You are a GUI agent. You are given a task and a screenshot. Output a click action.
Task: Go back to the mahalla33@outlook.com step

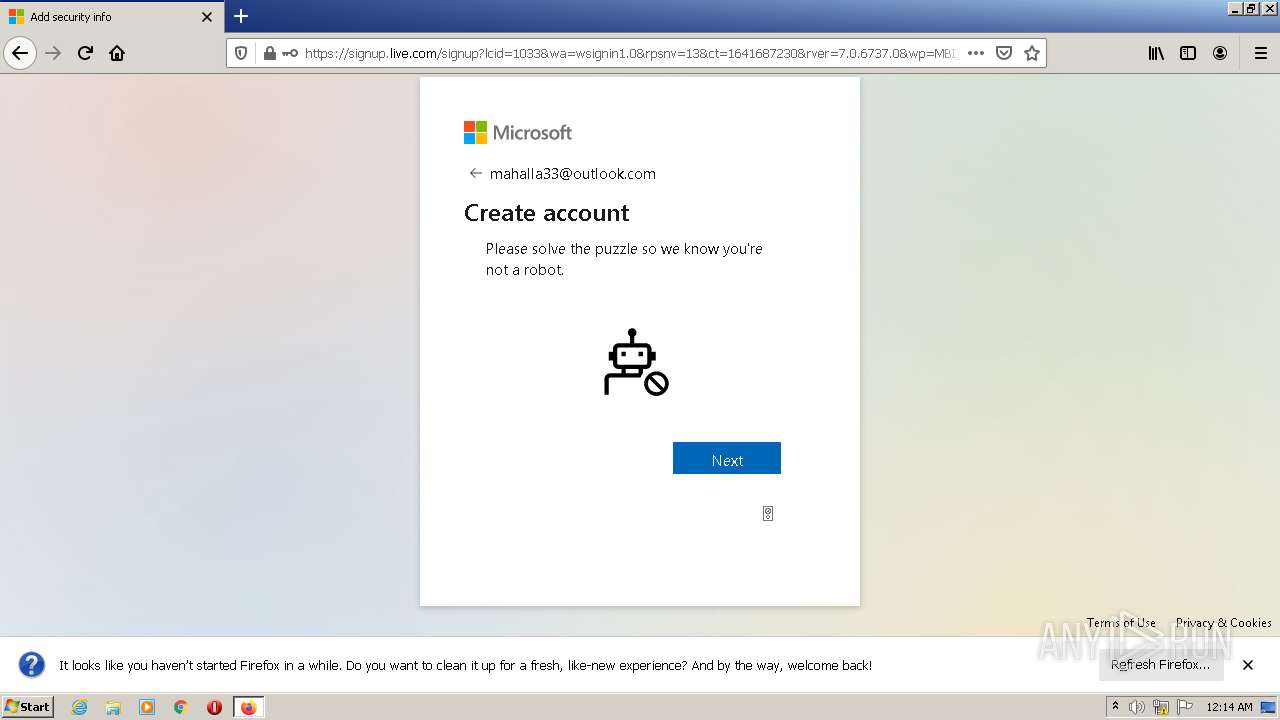click(x=476, y=173)
